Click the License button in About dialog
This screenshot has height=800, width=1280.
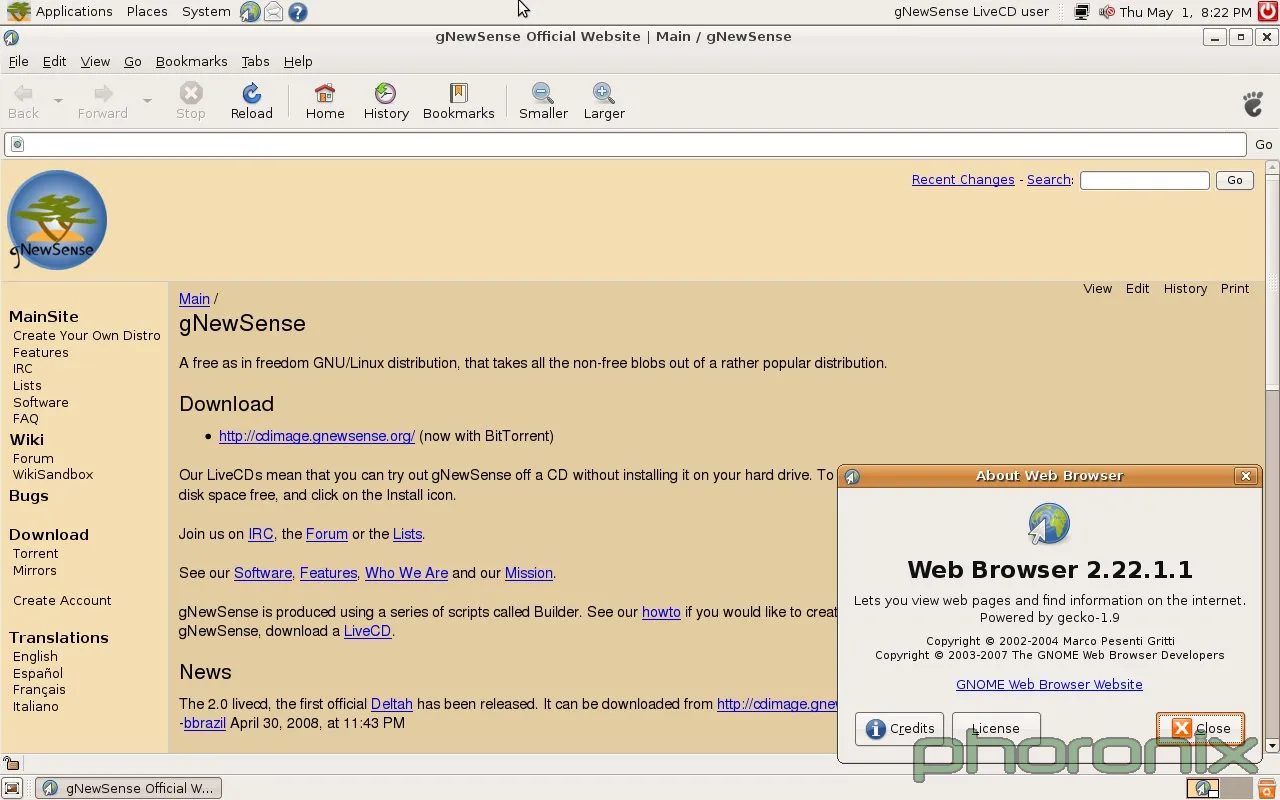[996, 728]
